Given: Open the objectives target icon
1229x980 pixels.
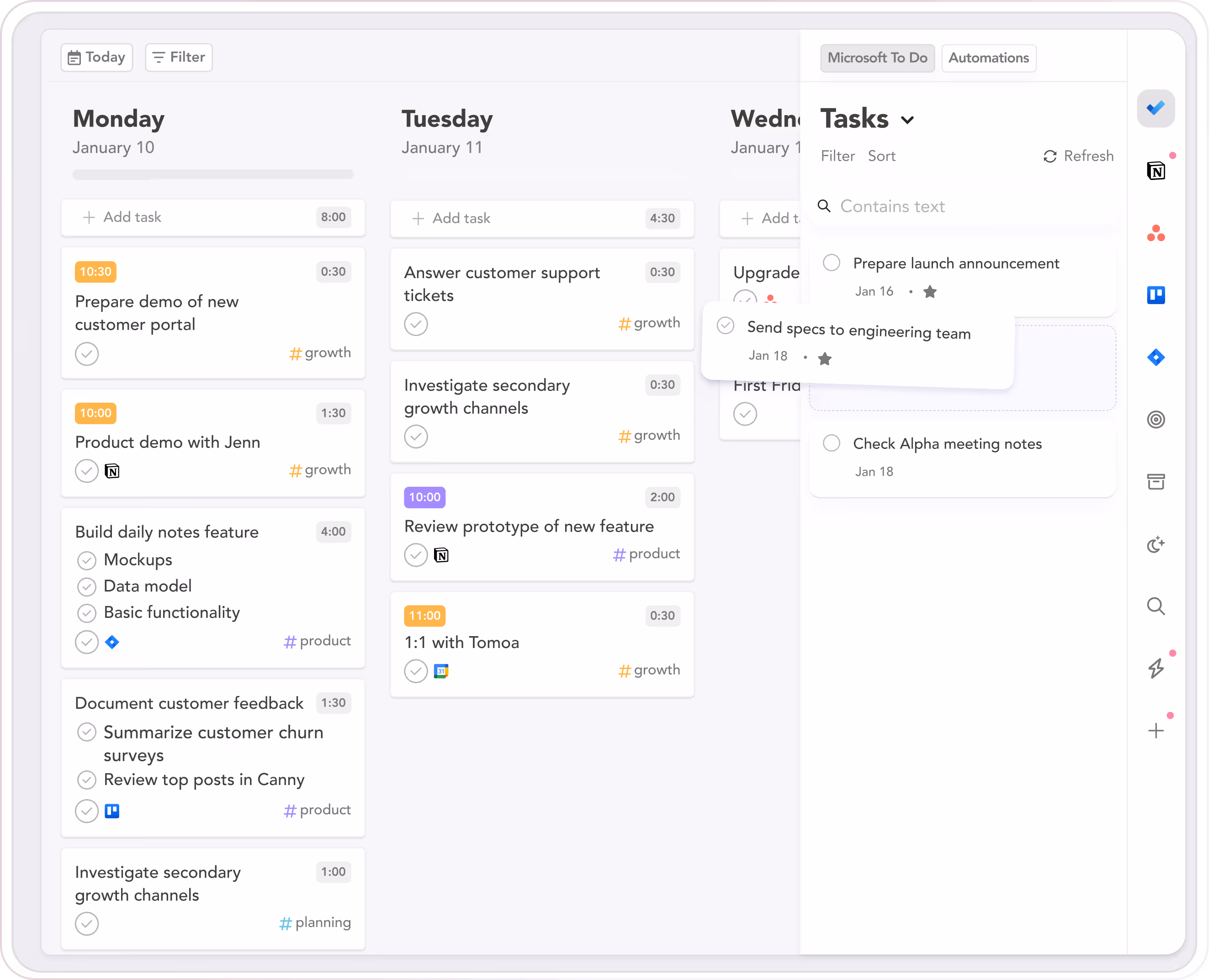Looking at the screenshot, I should click(1155, 420).
